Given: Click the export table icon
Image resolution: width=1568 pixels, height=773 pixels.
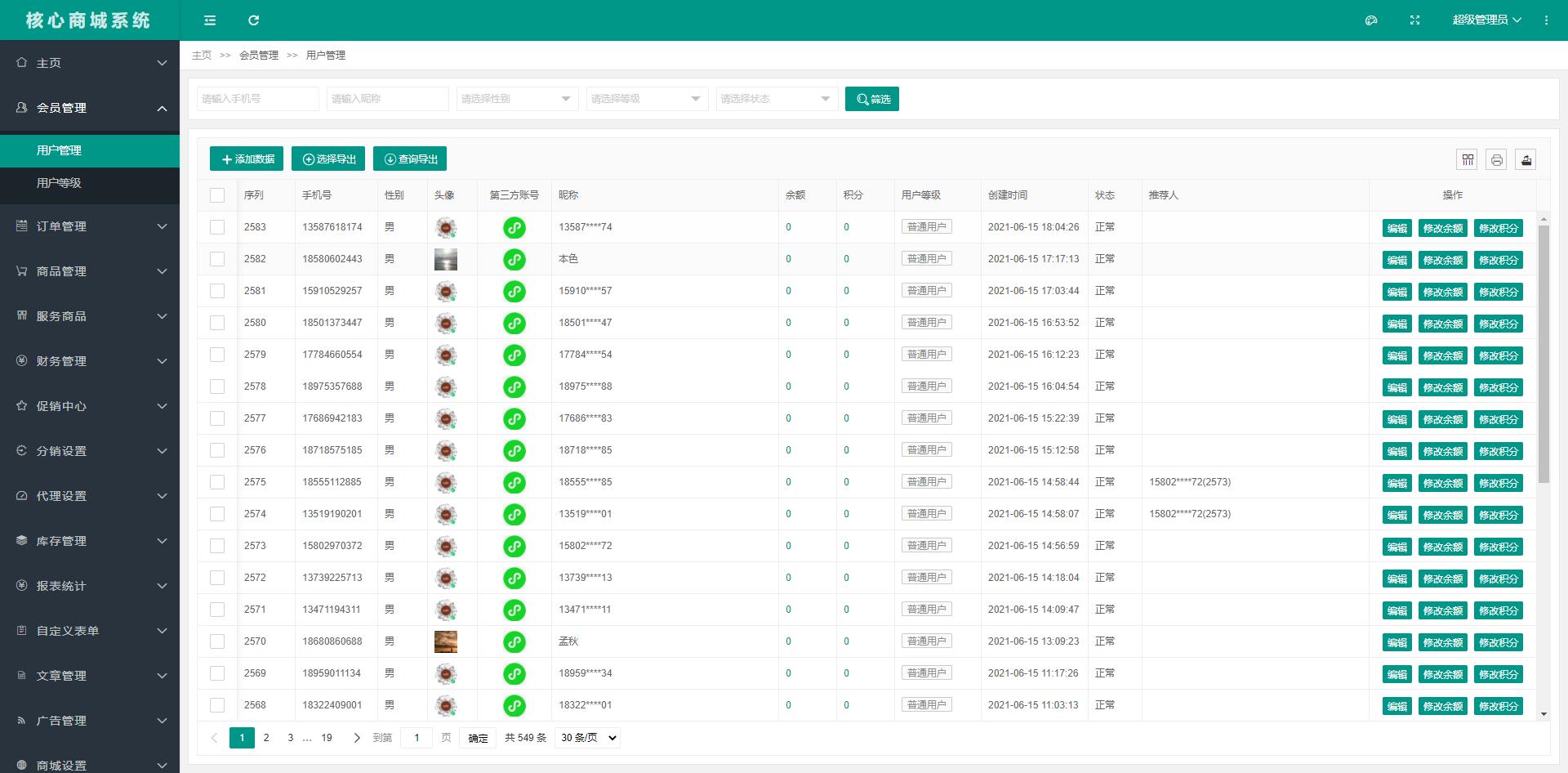Looking at the screenshot, I should pos(1526,159).
